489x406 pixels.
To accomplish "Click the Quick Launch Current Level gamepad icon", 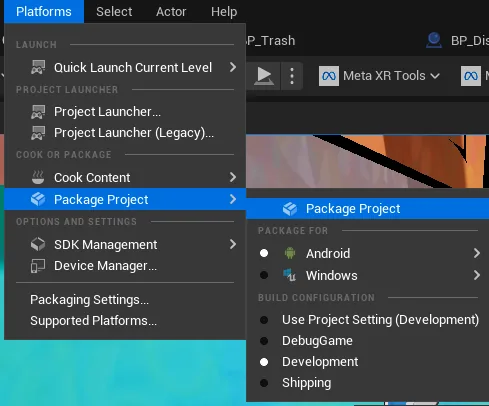I will [38, 67].
